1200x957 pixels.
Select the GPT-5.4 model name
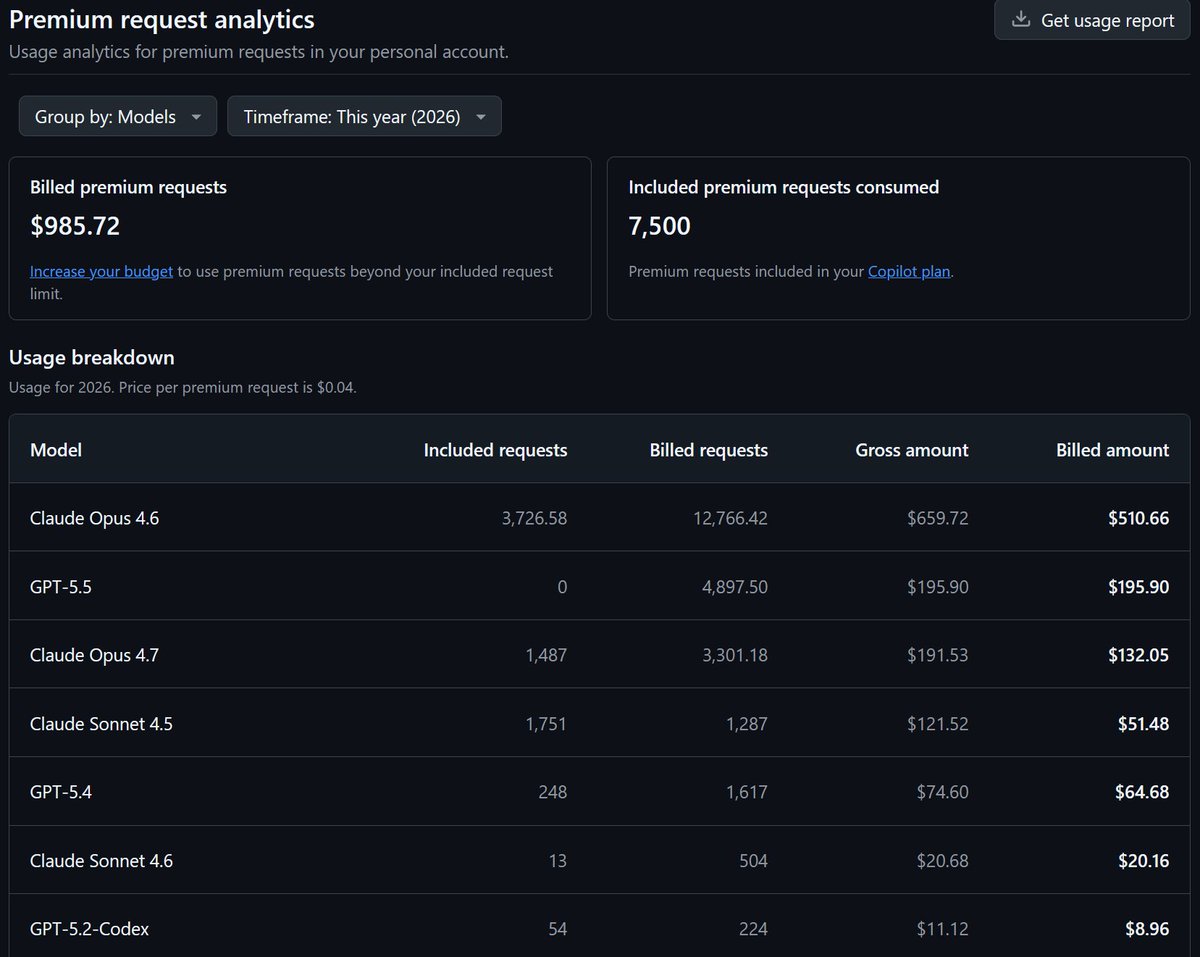[x=61, y=792]
